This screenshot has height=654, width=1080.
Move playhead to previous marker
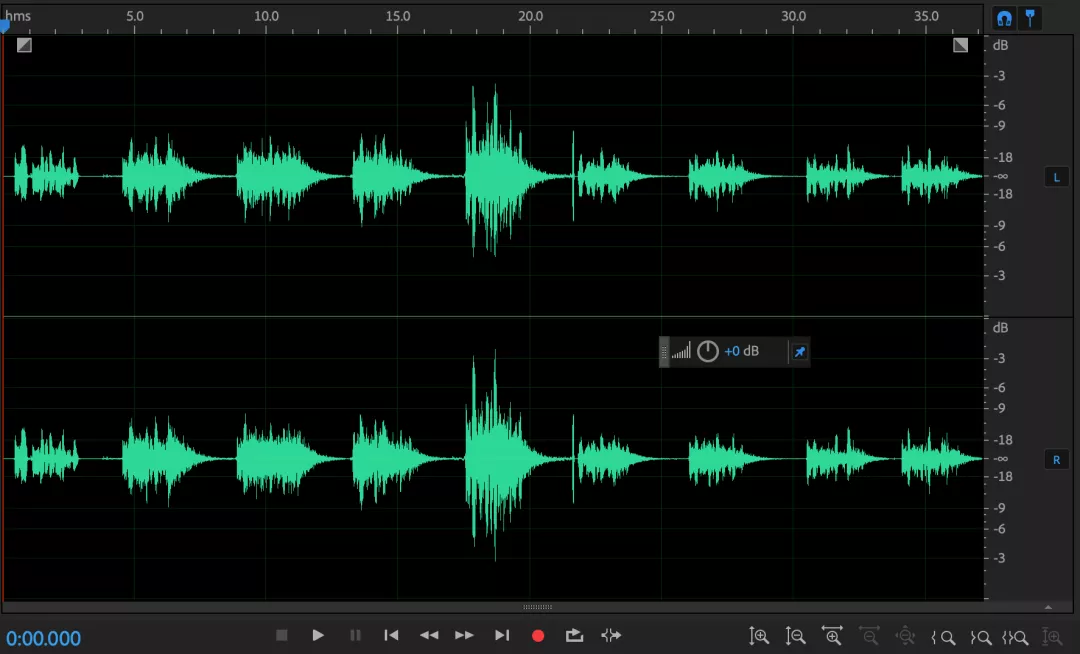pos(391,635)
